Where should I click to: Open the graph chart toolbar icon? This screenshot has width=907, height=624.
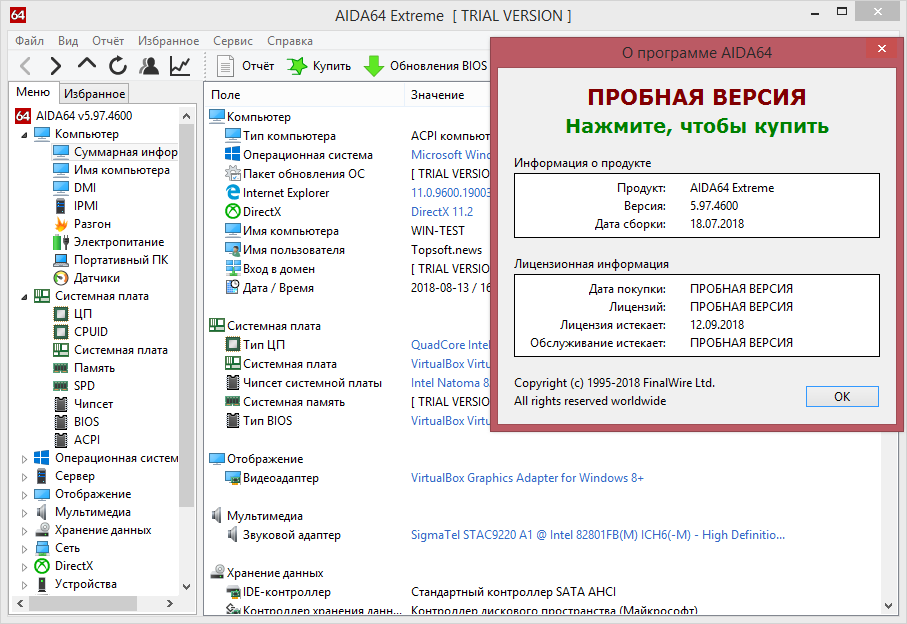(x=180, y=66)
